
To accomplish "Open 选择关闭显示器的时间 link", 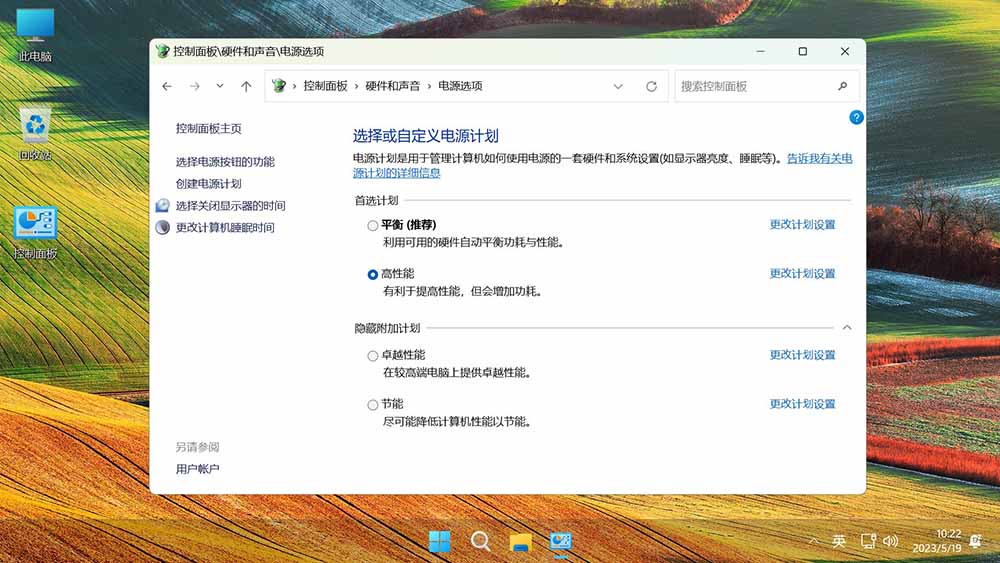I will click(x=230, y=205).
